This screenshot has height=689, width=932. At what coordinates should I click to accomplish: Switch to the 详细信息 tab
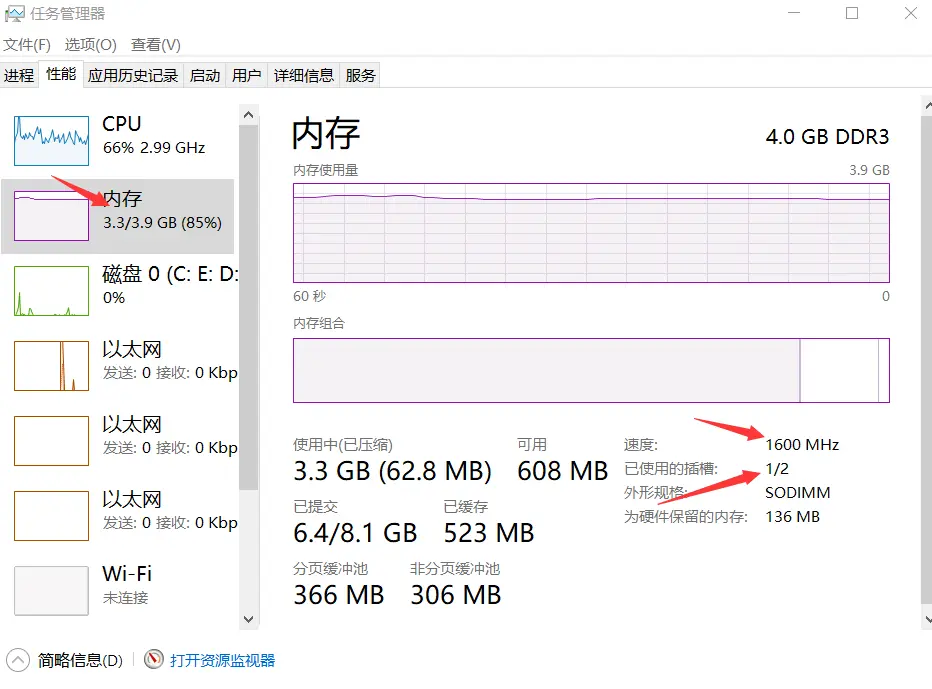pyautogui.click(x=304, y=75)
